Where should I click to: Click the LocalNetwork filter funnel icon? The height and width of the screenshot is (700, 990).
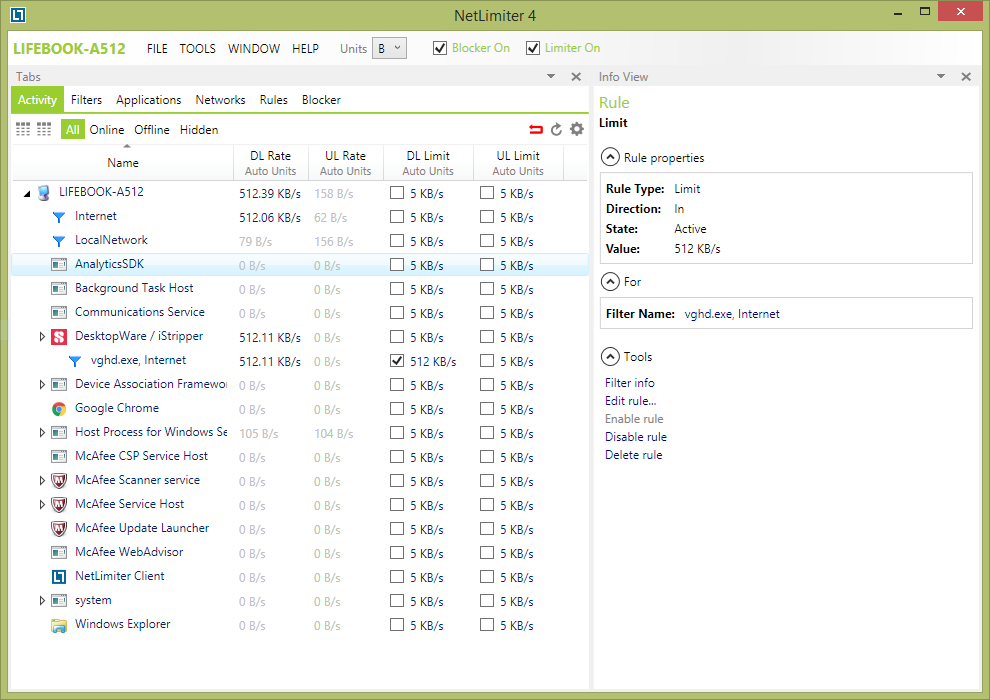pos(59,241)
